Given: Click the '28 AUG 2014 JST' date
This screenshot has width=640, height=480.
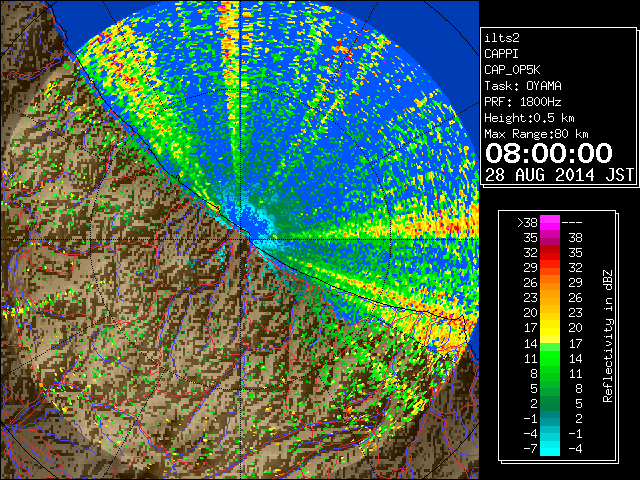Looking at the screenshot, I should (559, 175).
